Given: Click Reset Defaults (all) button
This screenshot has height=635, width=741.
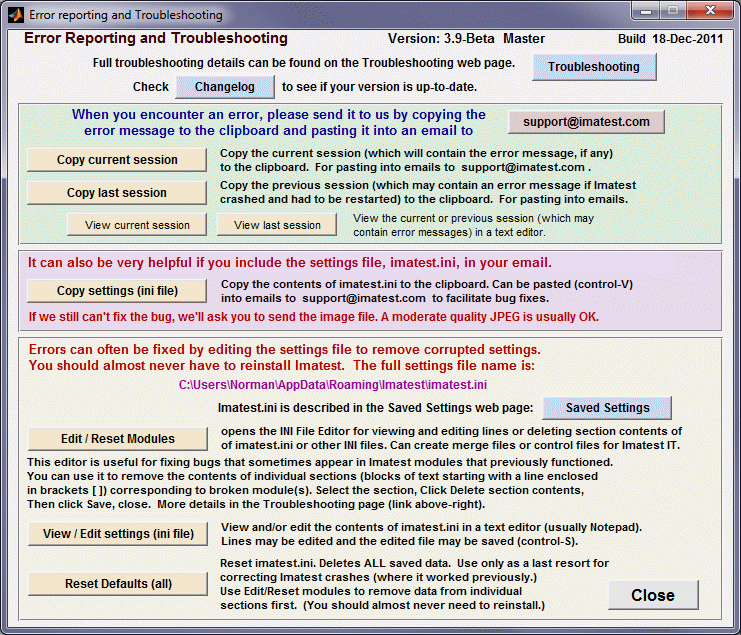Looking at the screenshot, I should [118, 584].
